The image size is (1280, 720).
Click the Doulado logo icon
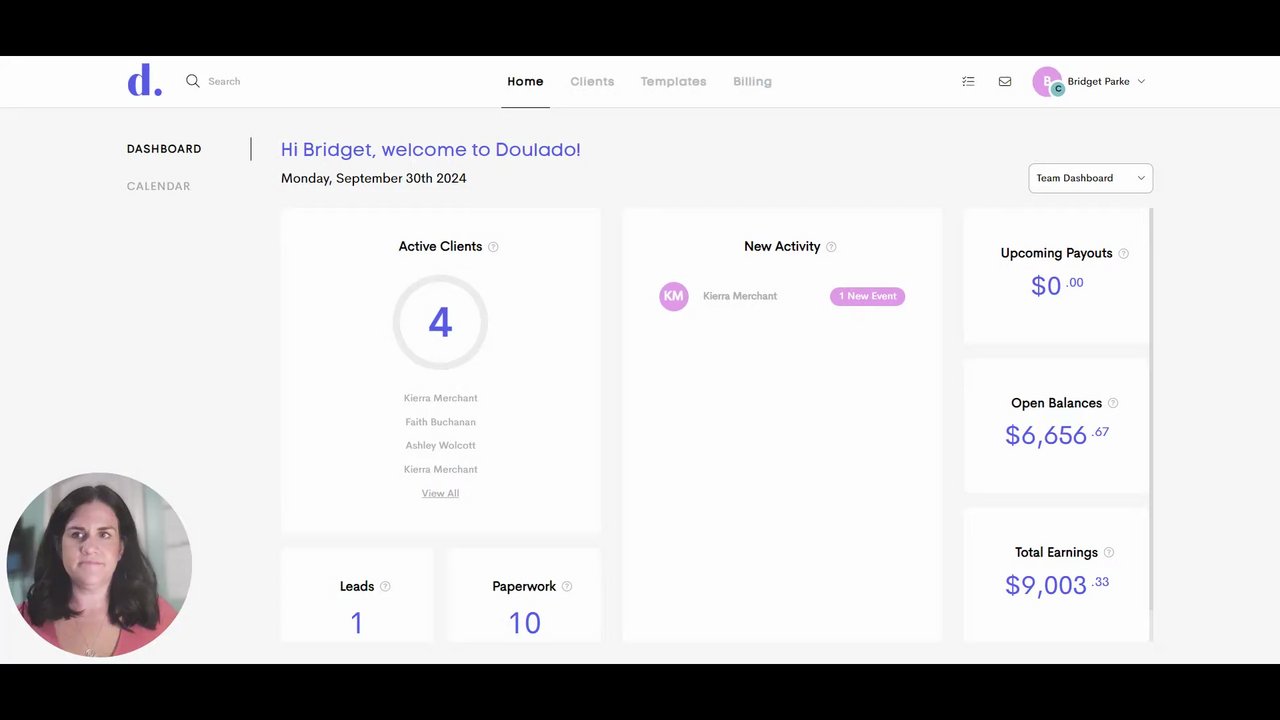144,80
